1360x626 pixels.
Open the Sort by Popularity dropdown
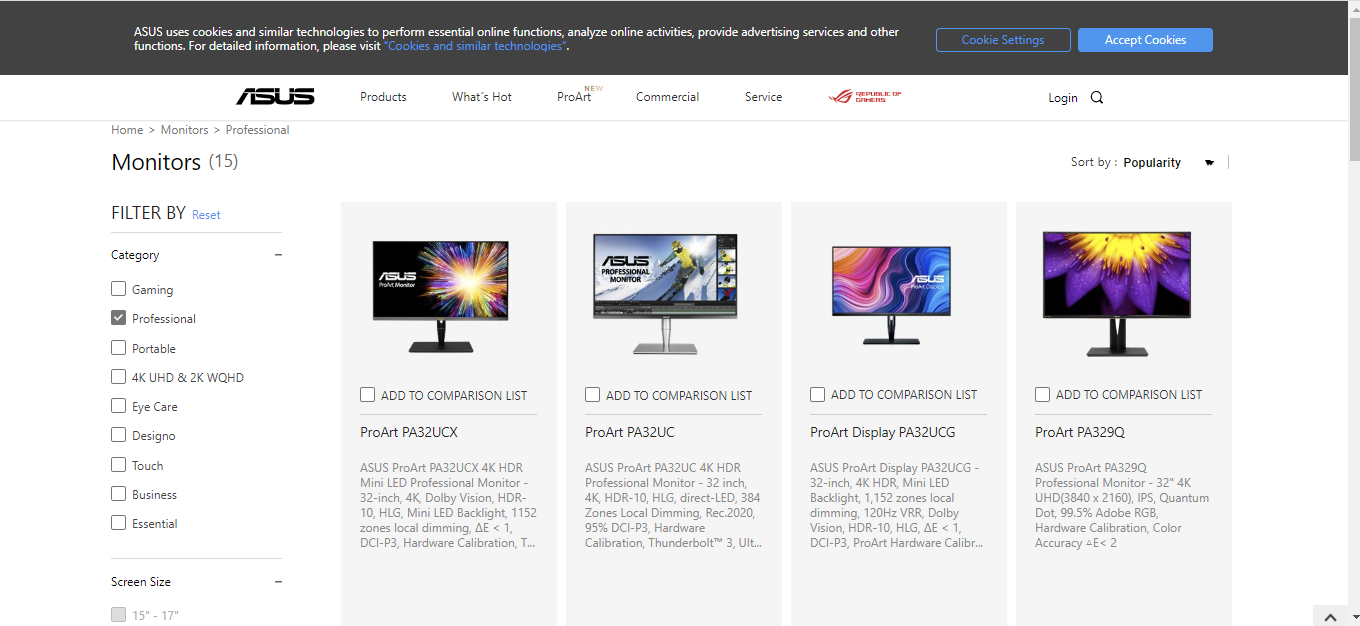pyautogui.click(x=1168, y=163)
